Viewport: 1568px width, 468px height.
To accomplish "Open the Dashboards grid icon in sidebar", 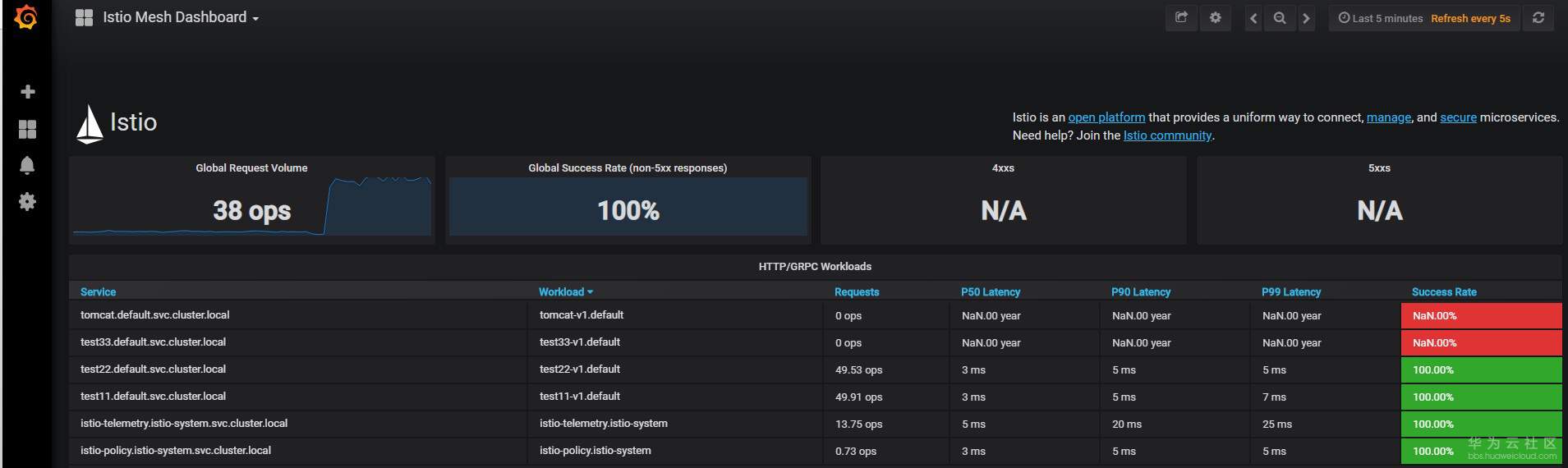I will [x=27, y=129].
